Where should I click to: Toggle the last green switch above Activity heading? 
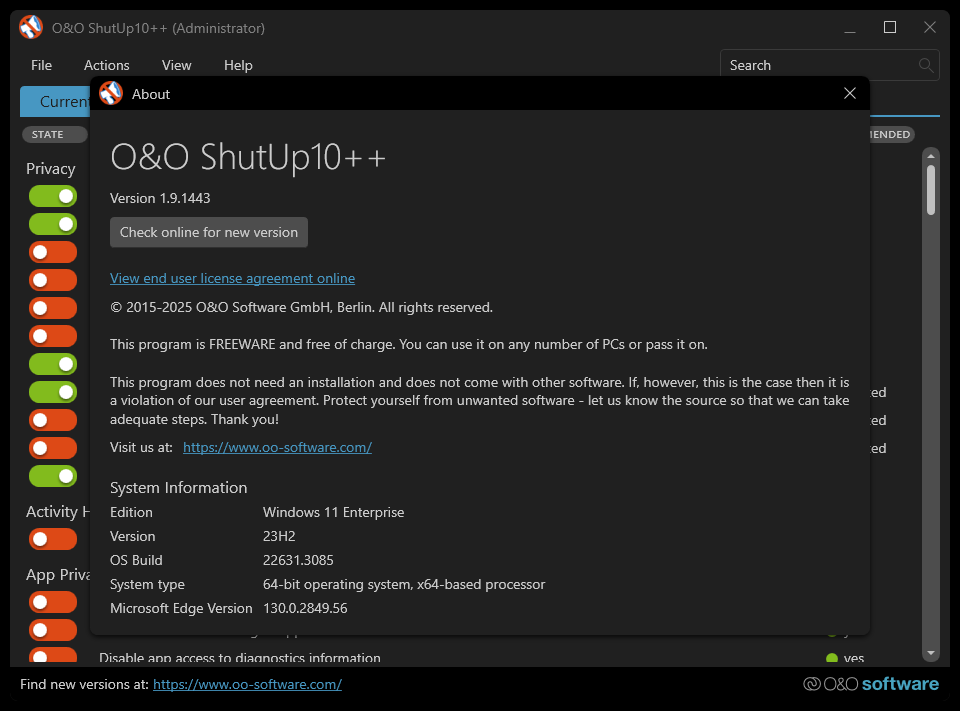point(53,476)
